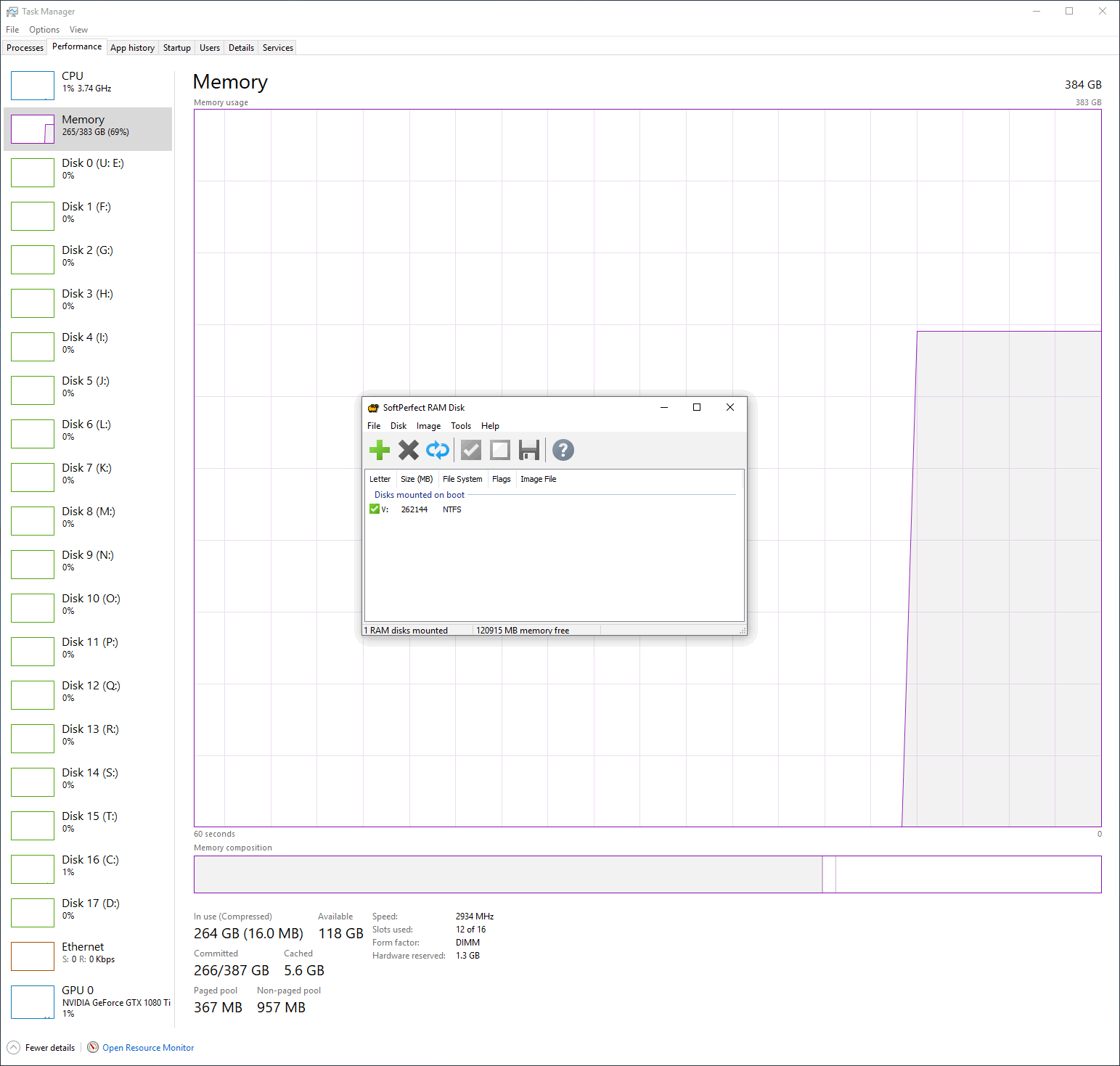Switch to the Startup tab
Screen dimensions: 1120x1066
point(177,48)
